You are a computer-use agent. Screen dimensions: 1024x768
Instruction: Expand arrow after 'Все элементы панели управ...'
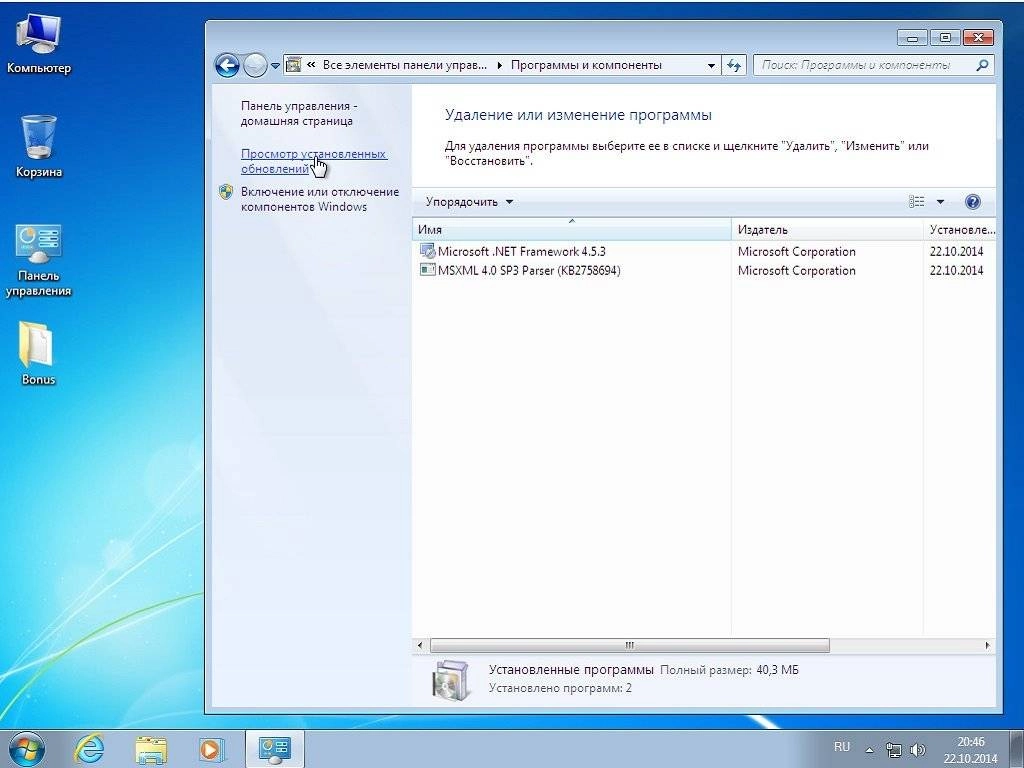[x=500, y=65]
